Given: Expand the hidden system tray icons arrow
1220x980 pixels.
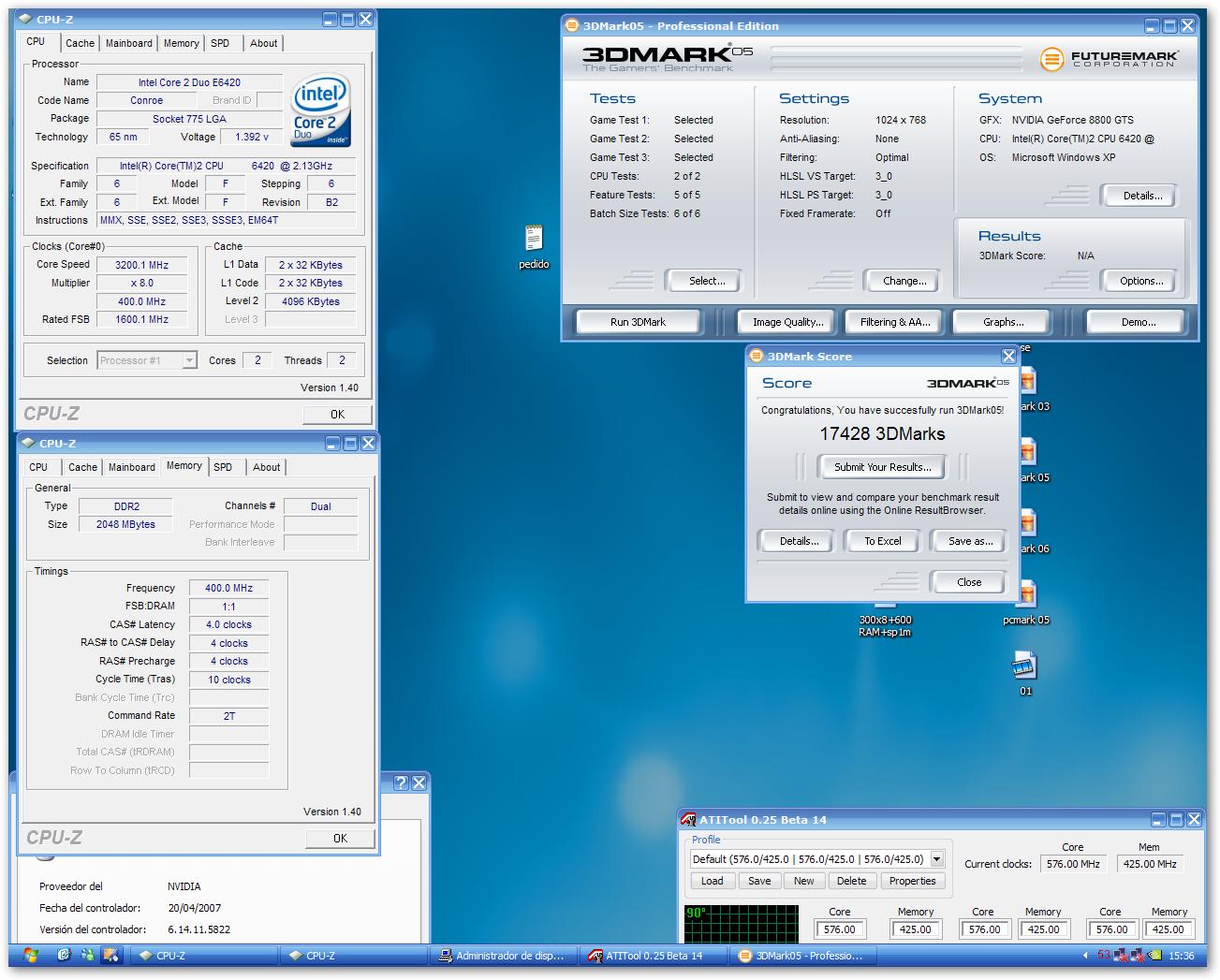Looking at the screenshot, I should coord(1086,956).
